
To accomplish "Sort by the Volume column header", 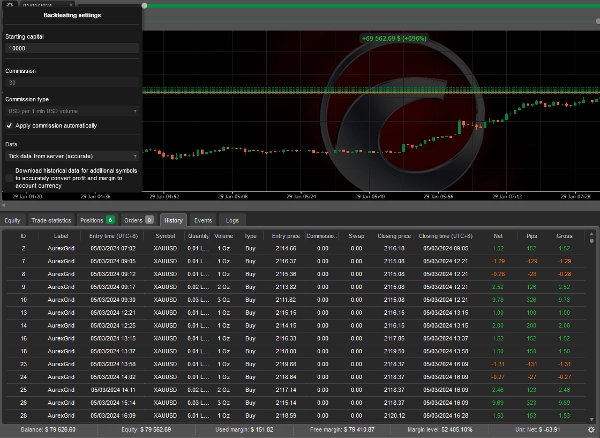I will coord(224,236).
